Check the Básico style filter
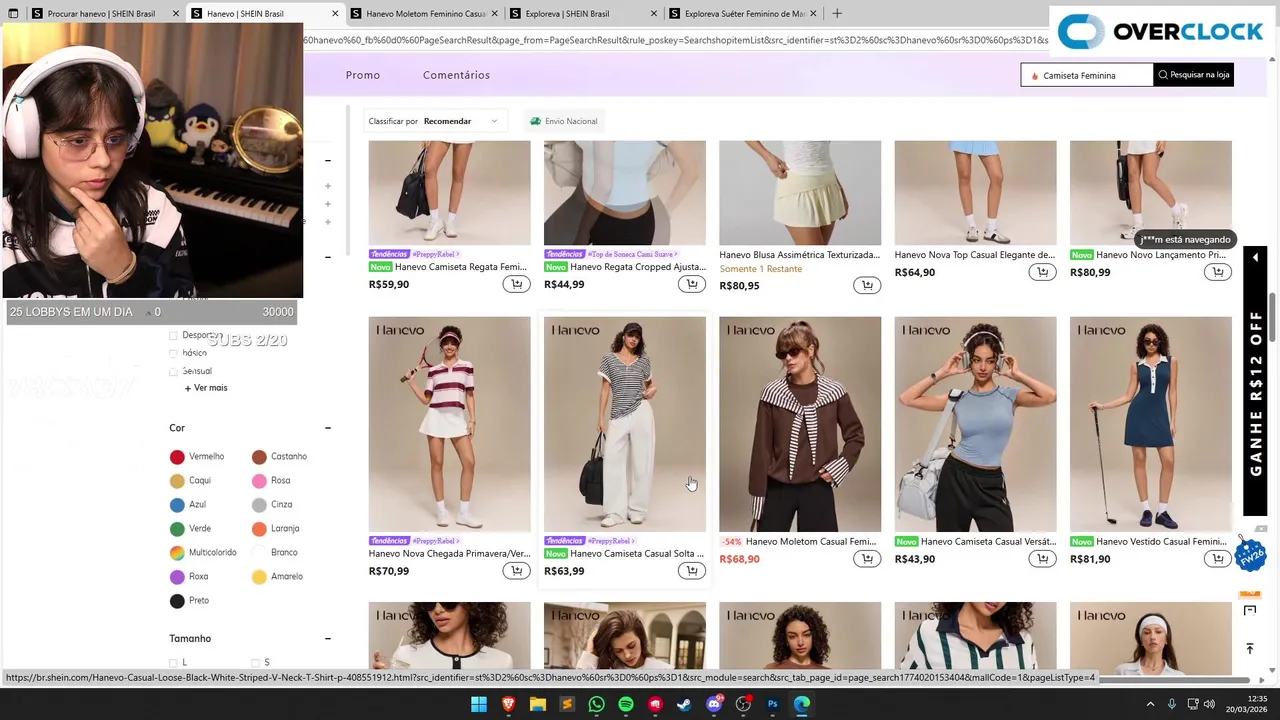The image size is (1280, 720). click(173, 353)
